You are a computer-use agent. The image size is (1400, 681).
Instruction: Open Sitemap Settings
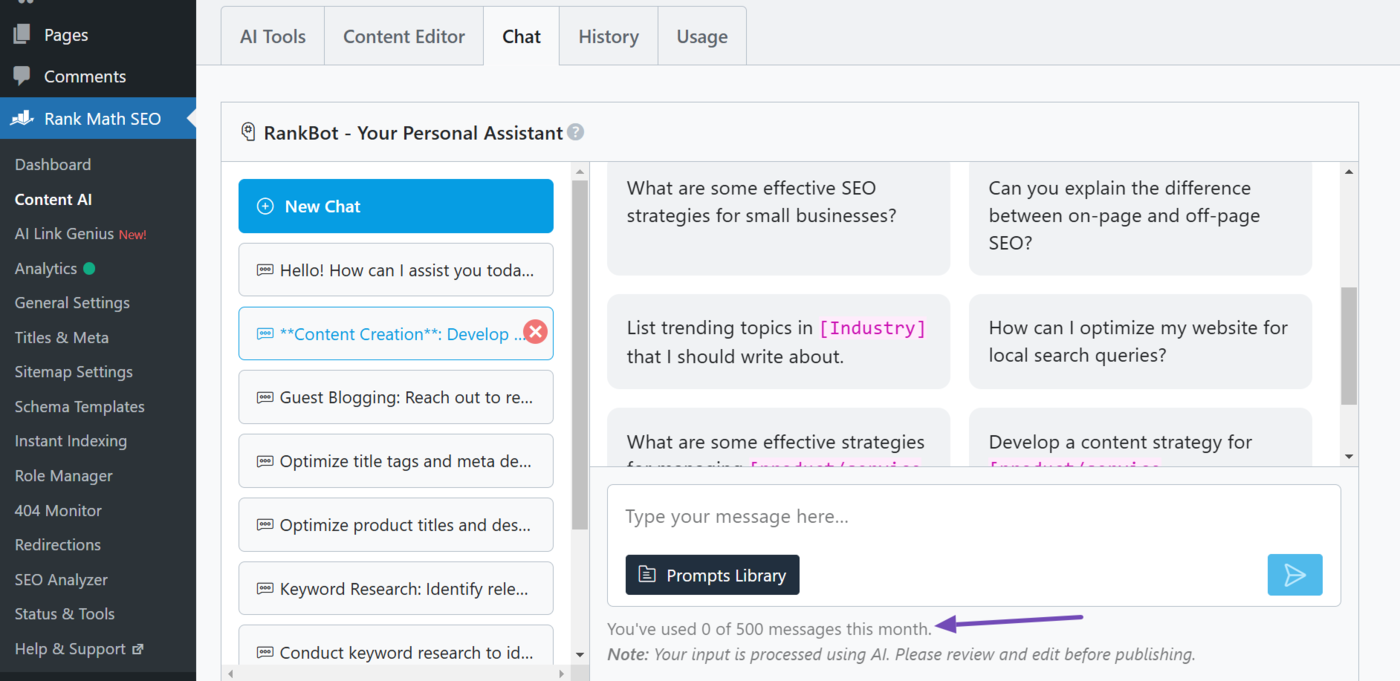pyautogui.click(x=74, y=371)
